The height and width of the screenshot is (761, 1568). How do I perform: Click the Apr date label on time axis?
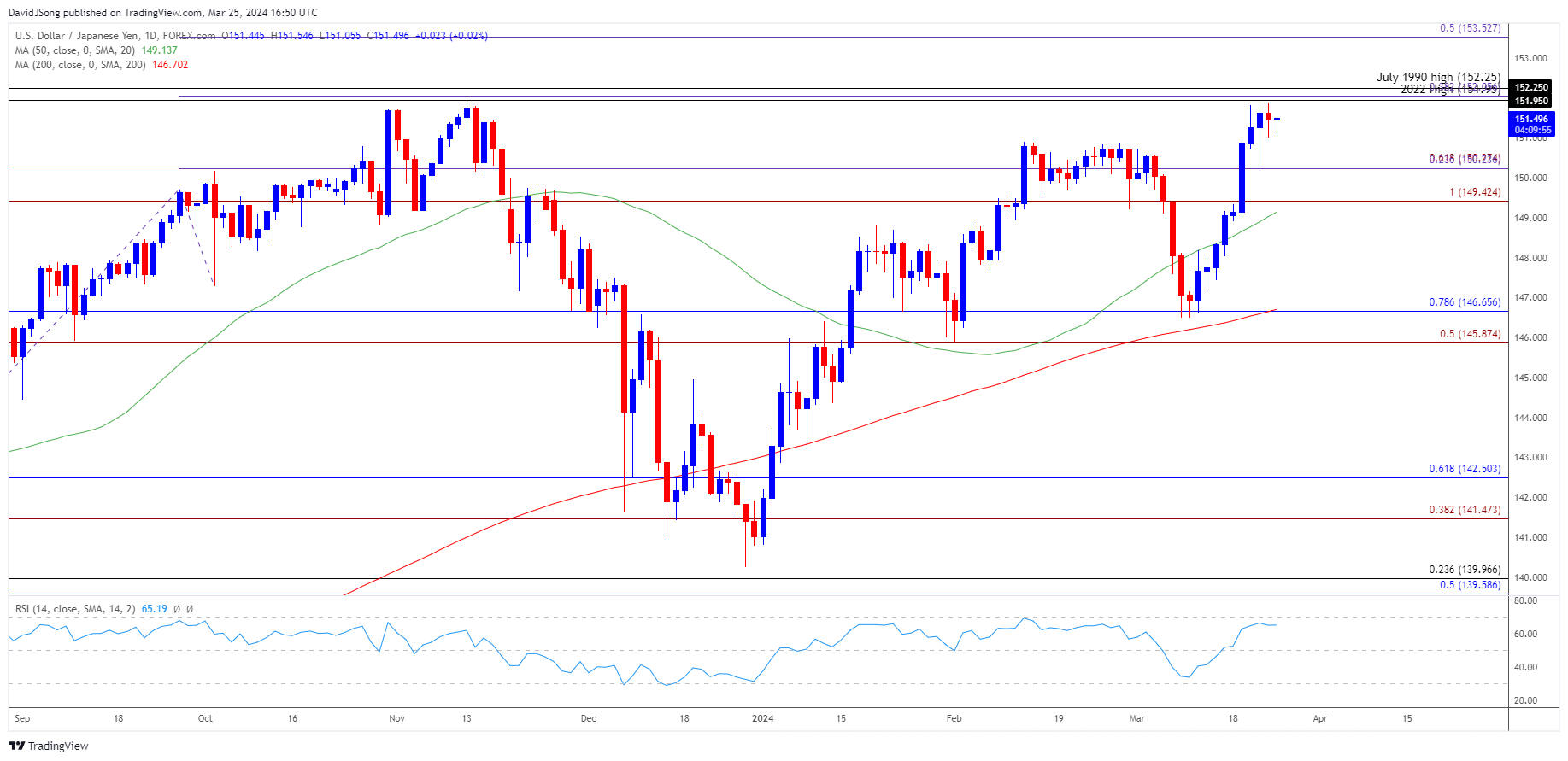[1319, 718]
